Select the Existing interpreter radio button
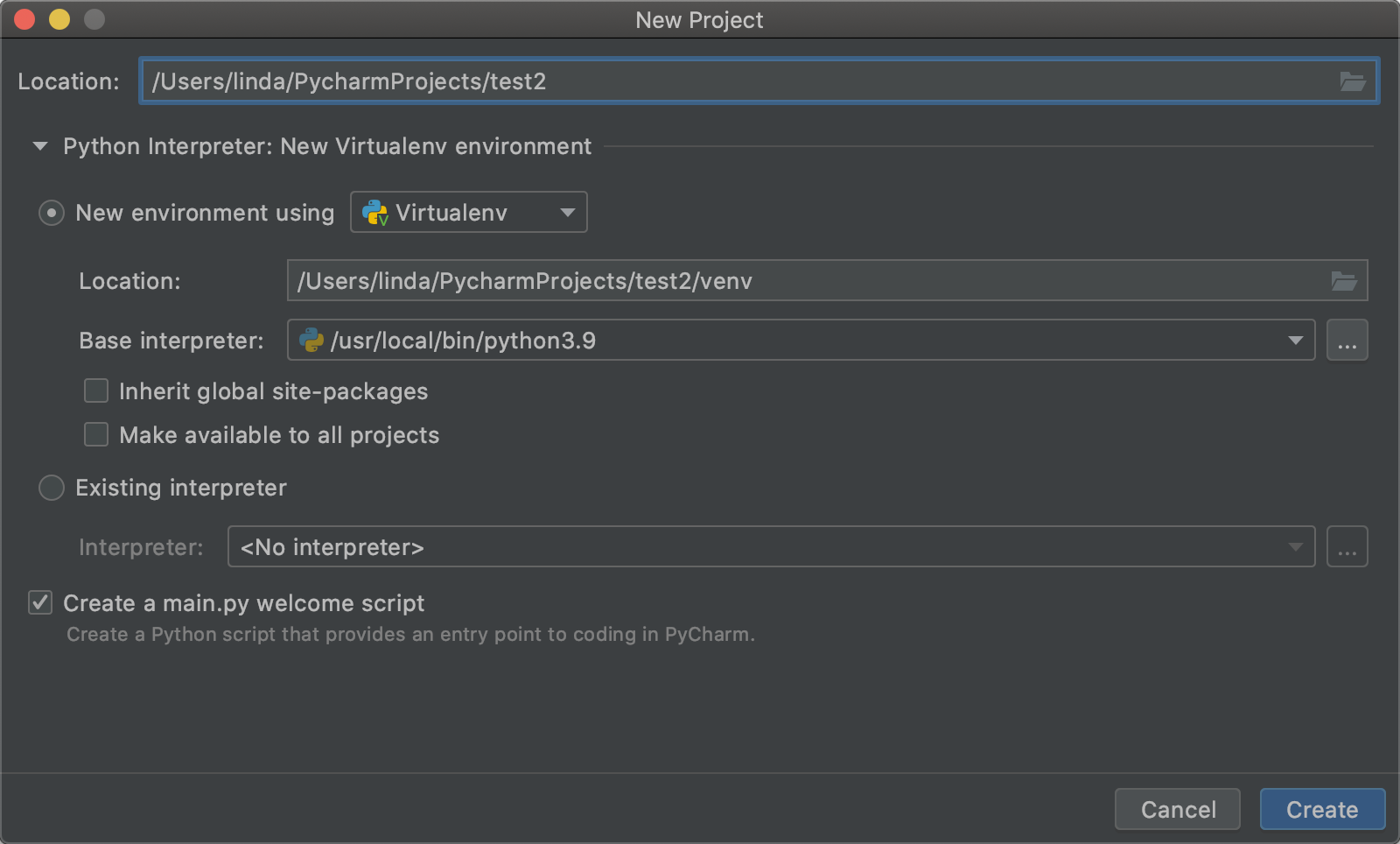 (x=52, y=488)
